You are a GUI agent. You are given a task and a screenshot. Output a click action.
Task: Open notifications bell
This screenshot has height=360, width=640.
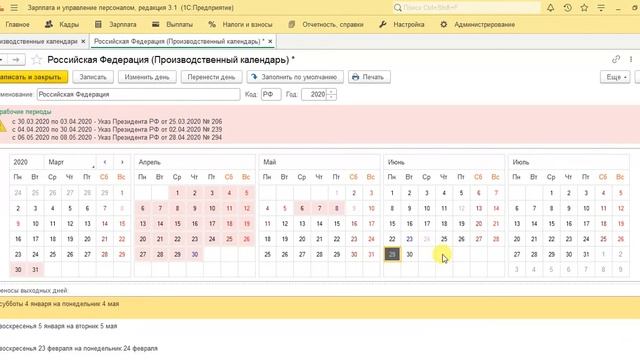click(x=551, y=7)
